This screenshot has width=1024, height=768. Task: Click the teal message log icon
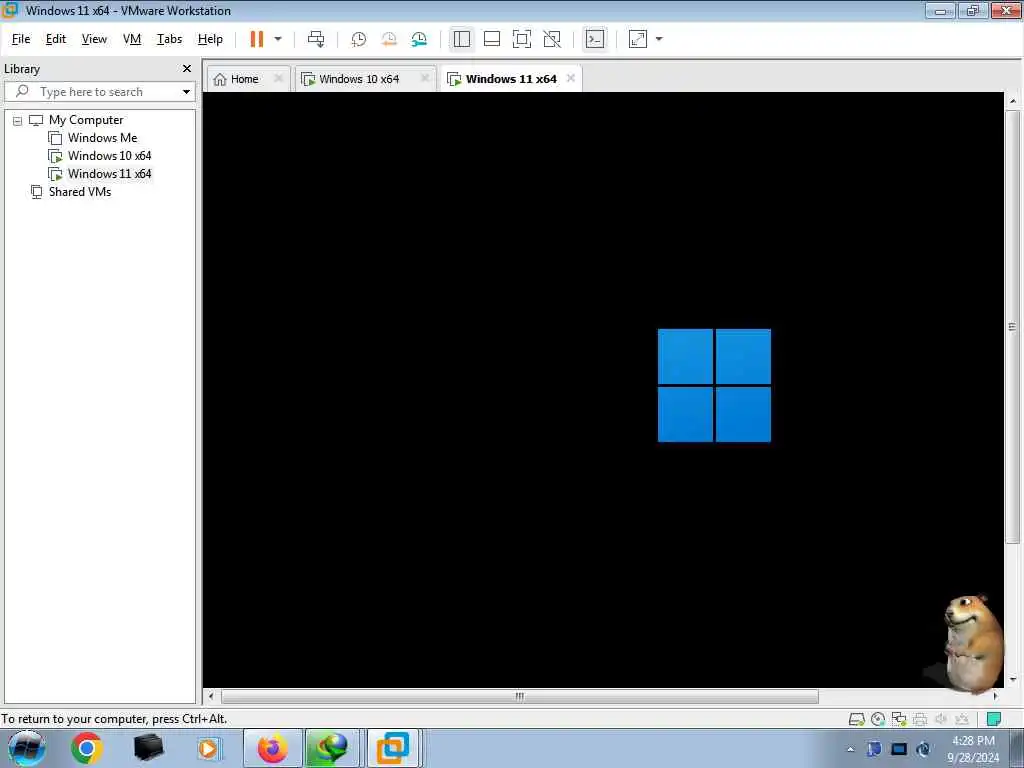coord(994,719)
